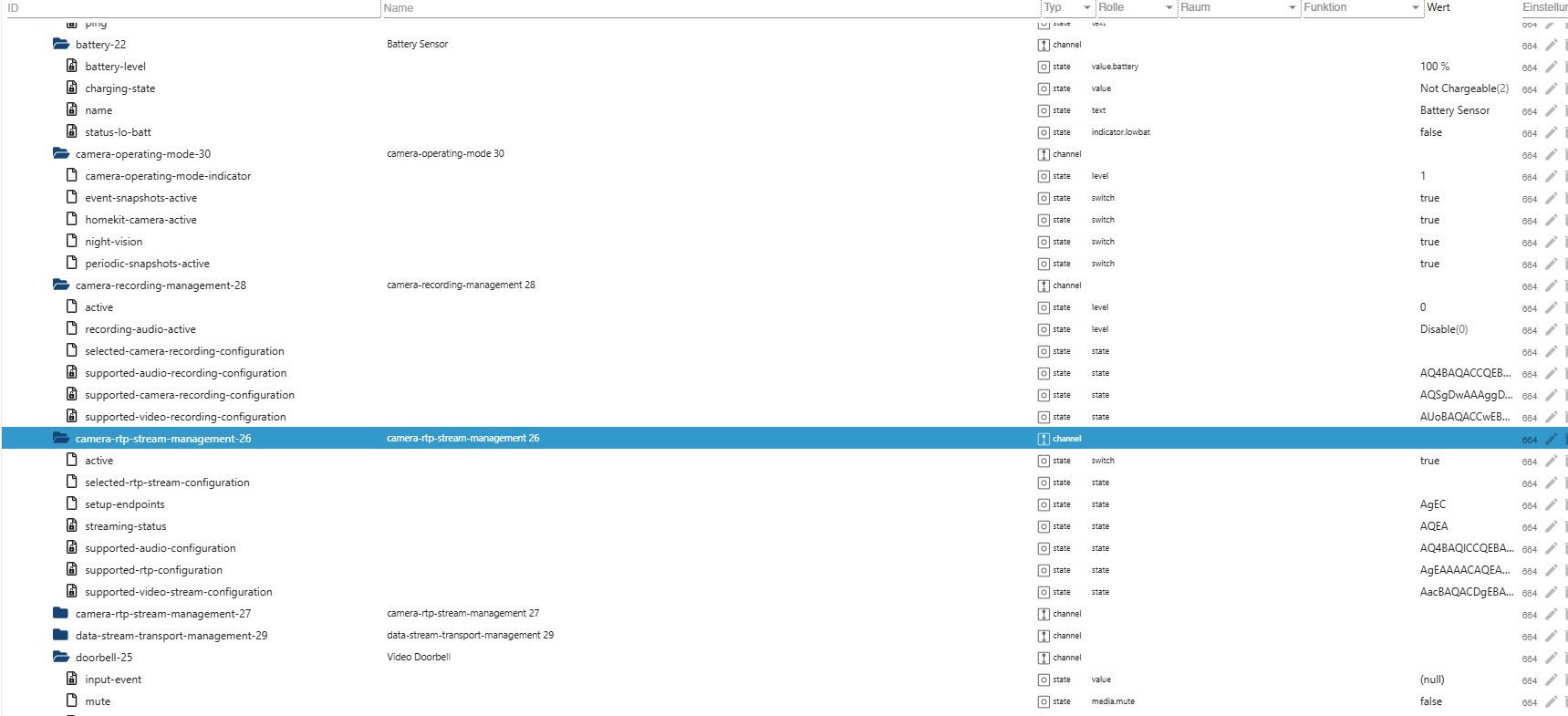Screen dimensions: 1568x716
Task: Click pencil icon for supported-audio-recording-configuration
Action: (1551, 373)
